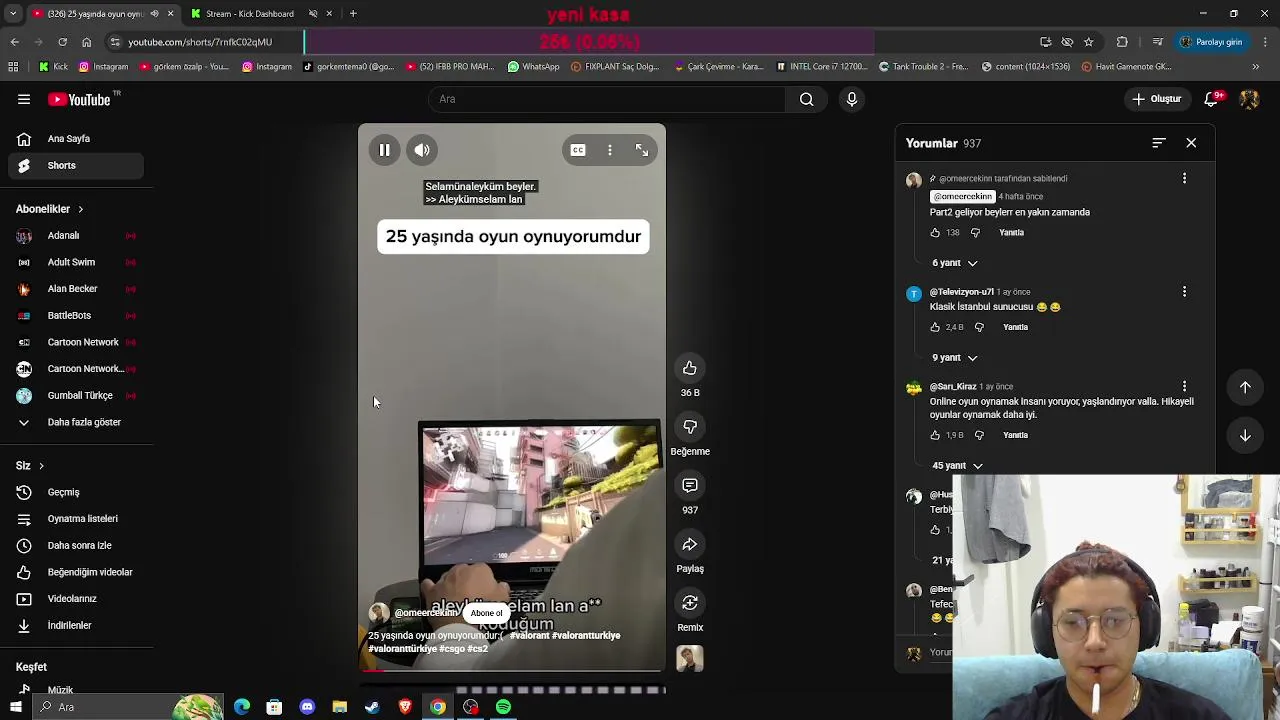Open YouTube notifications bell
Viewport: 1280px width, 720px height.
click(x=1211, y=99)
